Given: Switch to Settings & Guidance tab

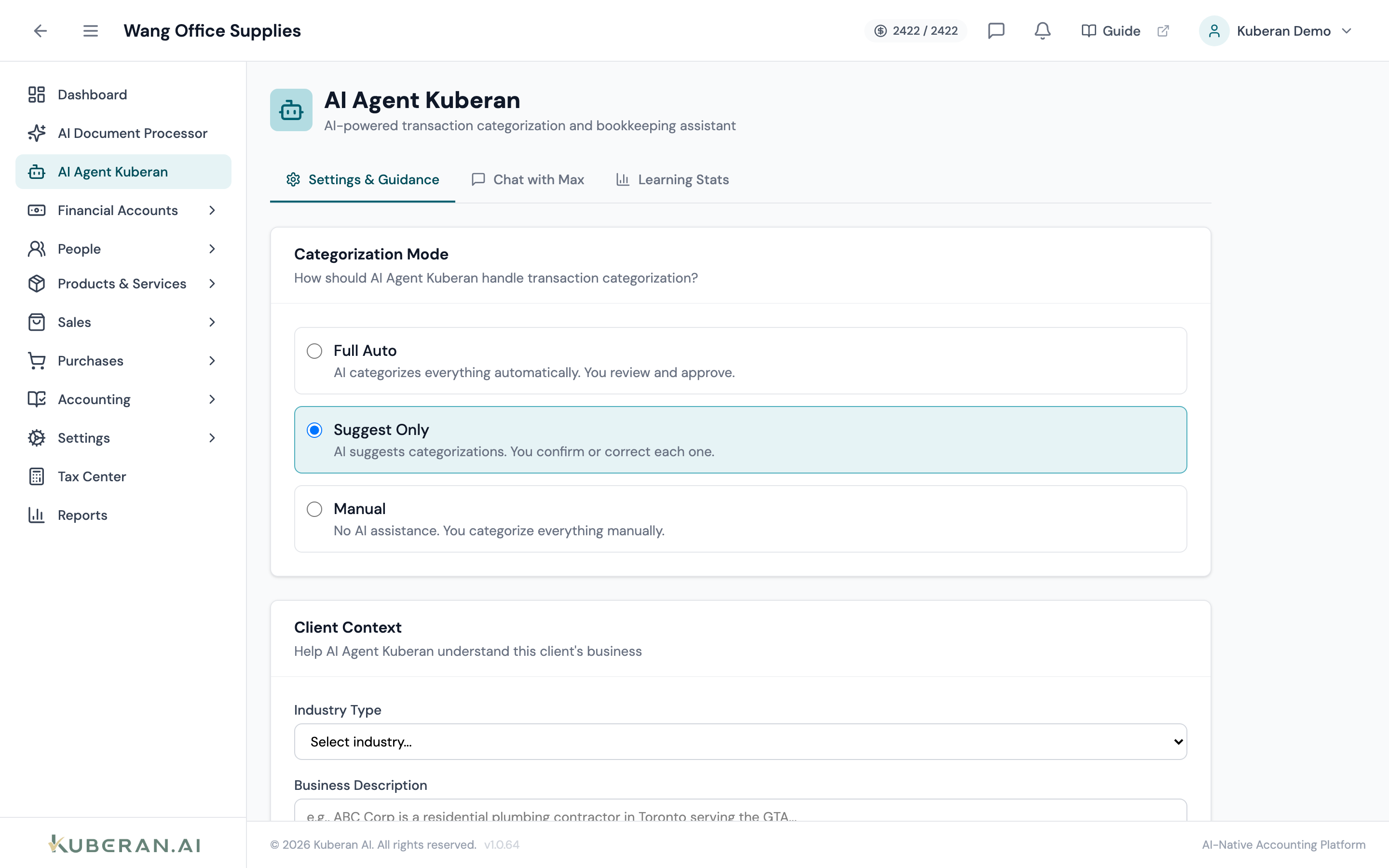Looking at the screenshot, I should coord(362,180).
